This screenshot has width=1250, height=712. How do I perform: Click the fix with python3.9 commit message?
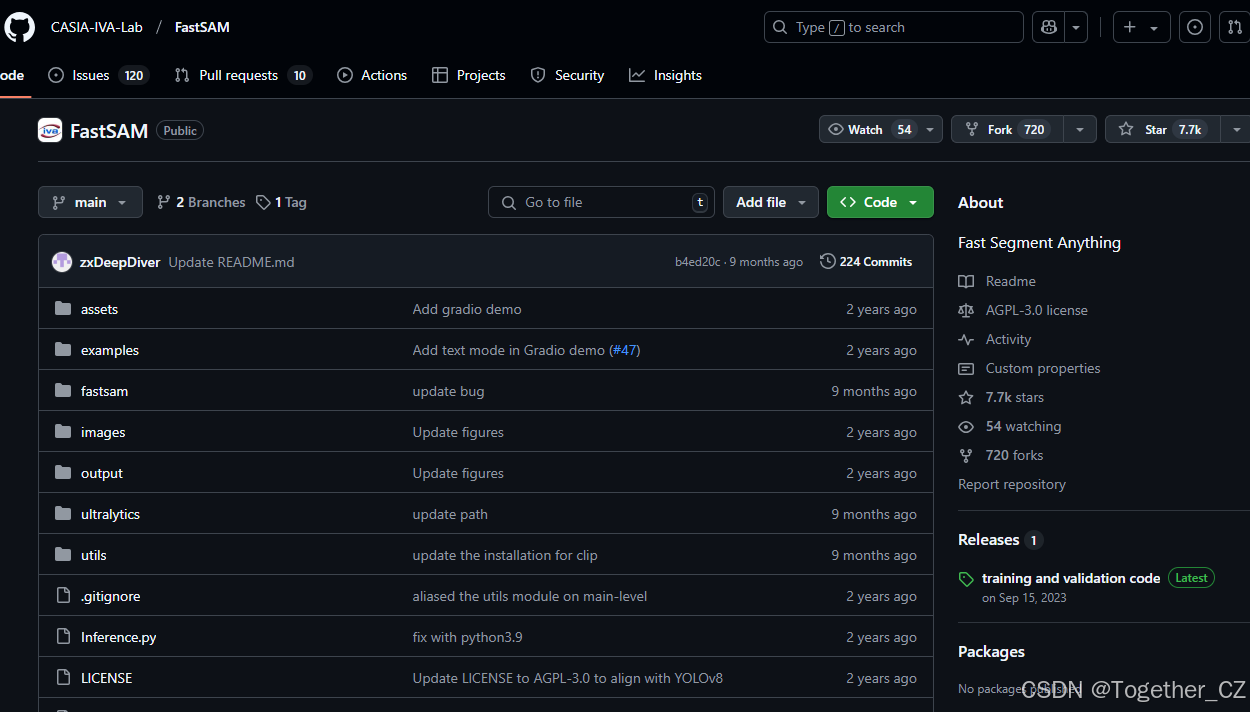(x=467, y=637)
